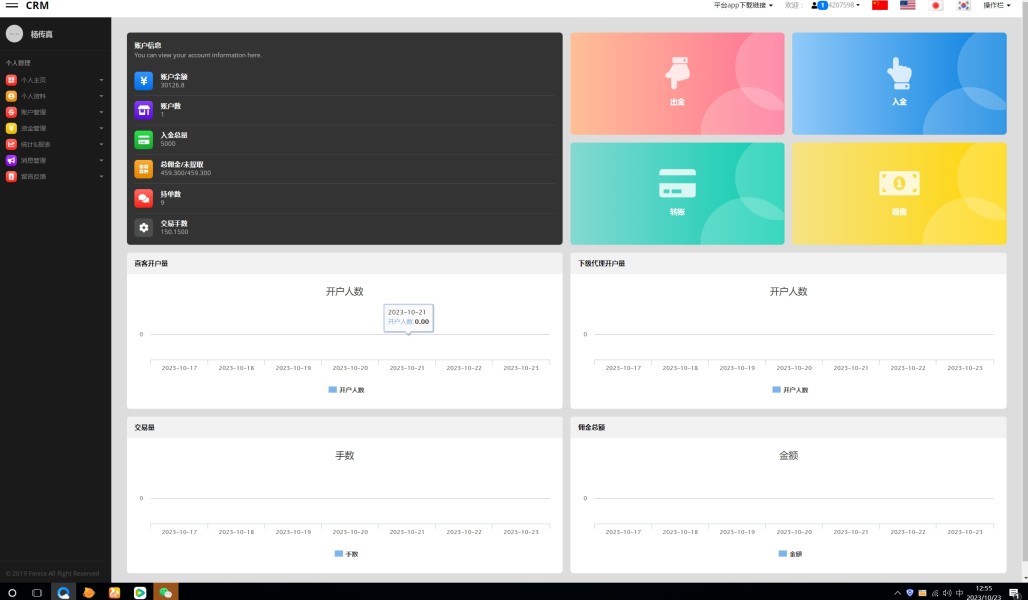Click the 出金 withdrawal card
Viewport: 1028px width, 600px height.
coord(677,83)
